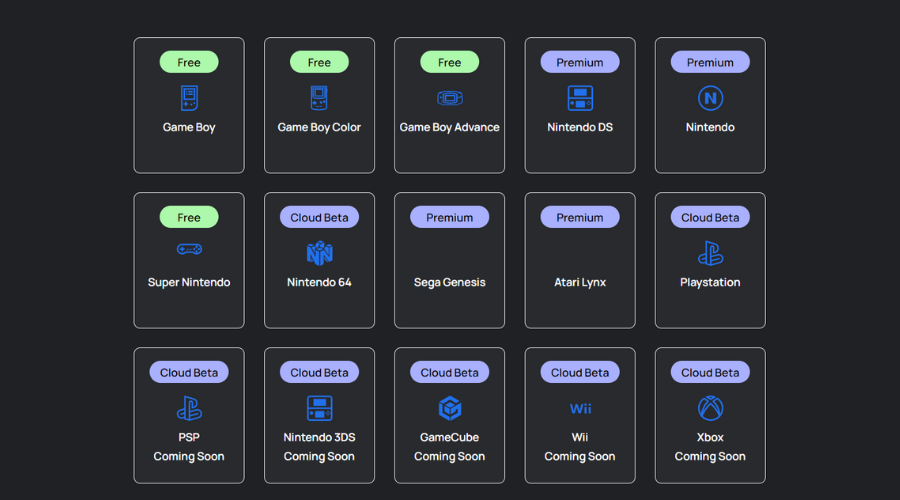Select the Nintendo 3DS label
Screen dimensions: 900x500
tap(319, 437)
